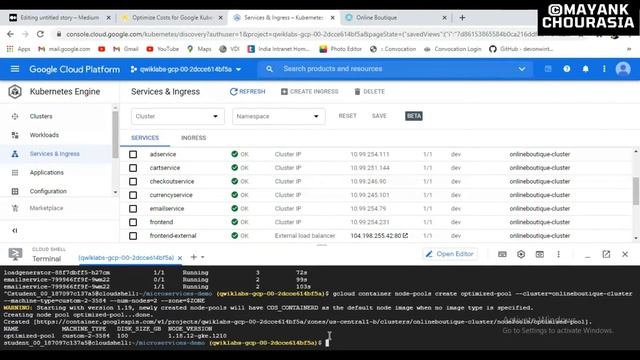Open the frontend-external service link
Screen dimensions: 640x360
173,236
